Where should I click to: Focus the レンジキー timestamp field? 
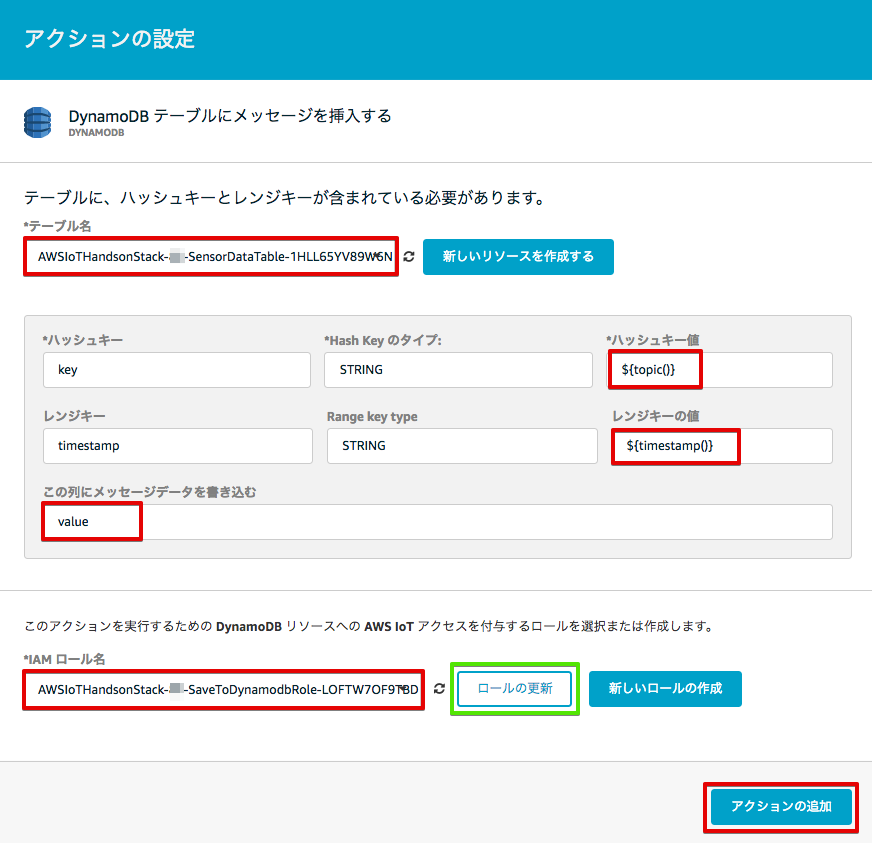(178, 446)
